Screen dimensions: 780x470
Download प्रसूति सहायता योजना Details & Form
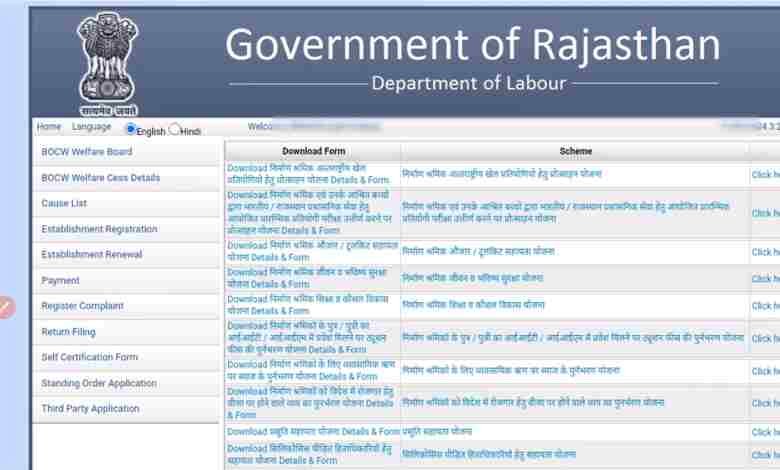click(x=313, y=432)
